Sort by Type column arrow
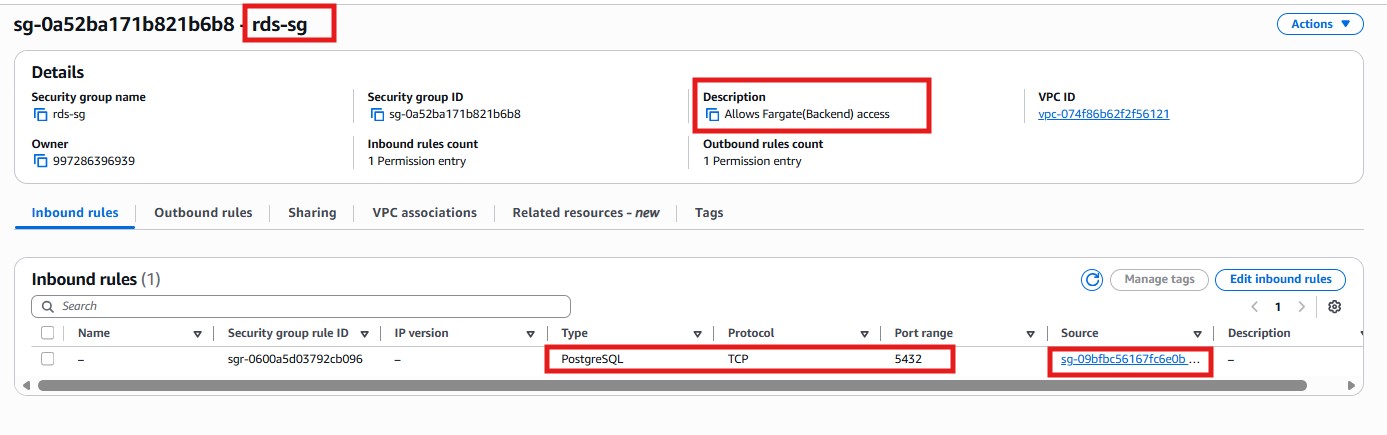Viewport: 1387px width, 435px height. click(696, 334)
